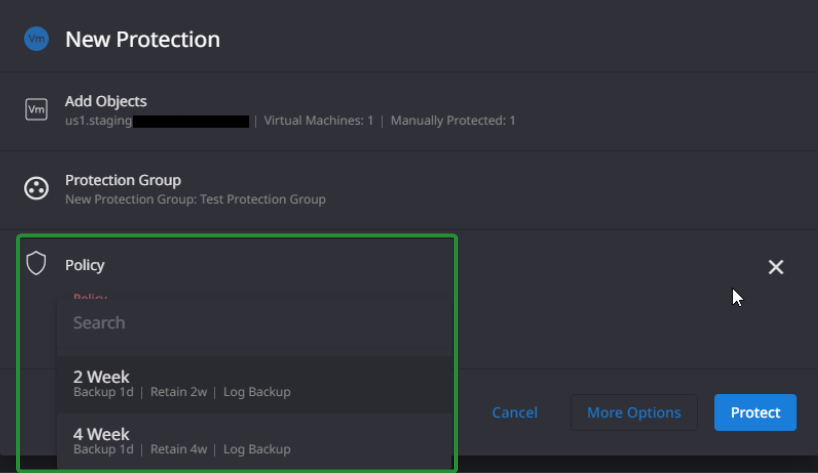Image resolution: width=818 pixels, height=473 pixels.
Task: Expand the Protection Group section
Action: click(x=123, y=180)
